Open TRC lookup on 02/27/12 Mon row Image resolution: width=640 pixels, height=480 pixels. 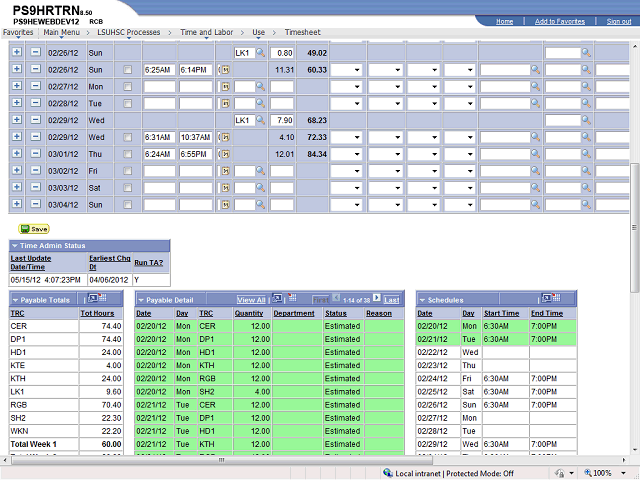(260, 86)
